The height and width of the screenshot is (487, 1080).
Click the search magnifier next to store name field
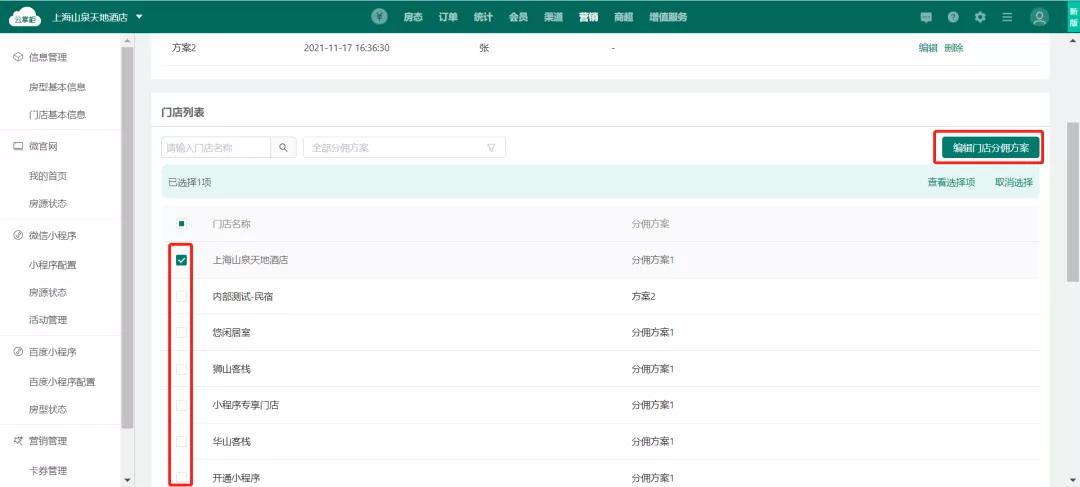[283, 147]
